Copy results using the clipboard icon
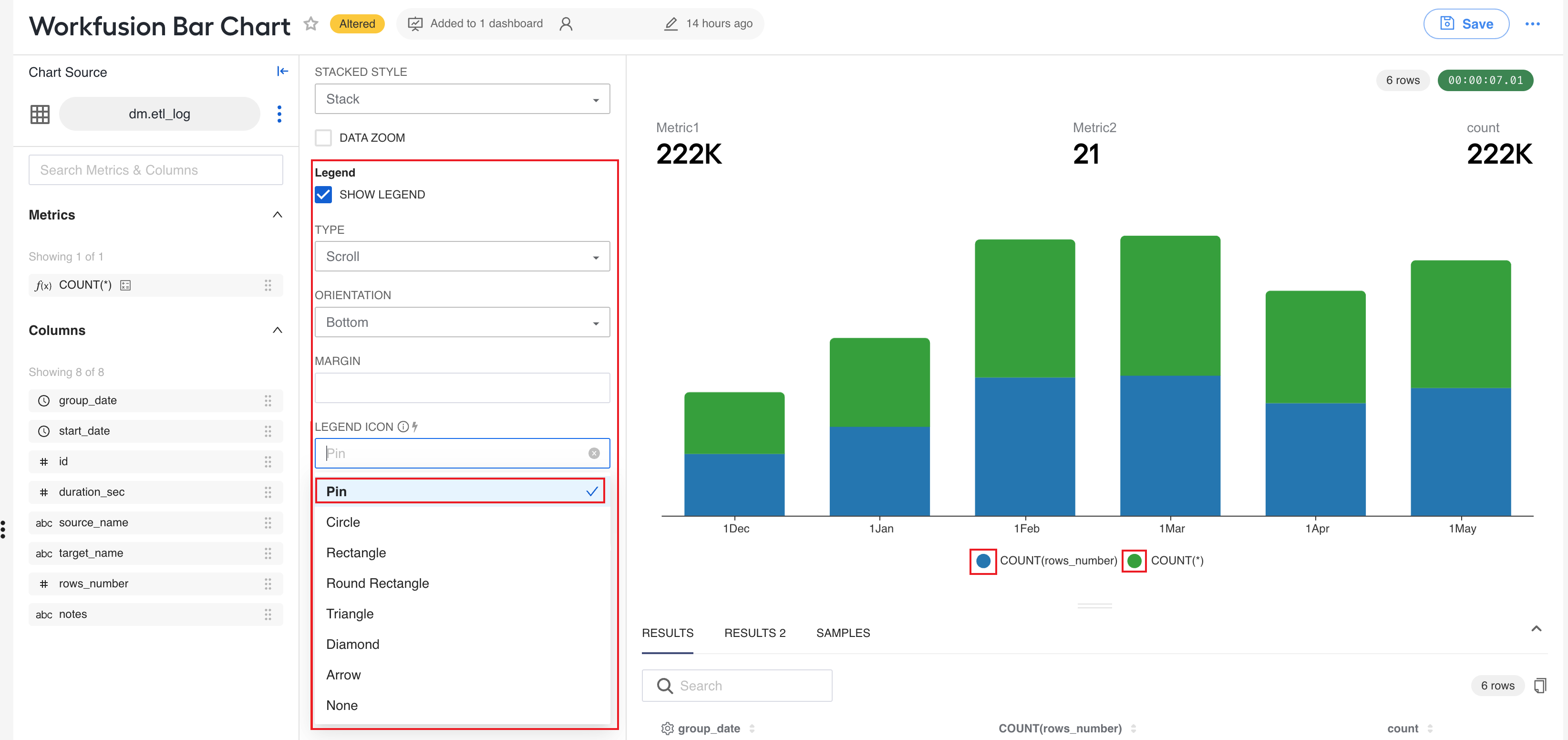1568x740 pixels. tap(1540, 686)
